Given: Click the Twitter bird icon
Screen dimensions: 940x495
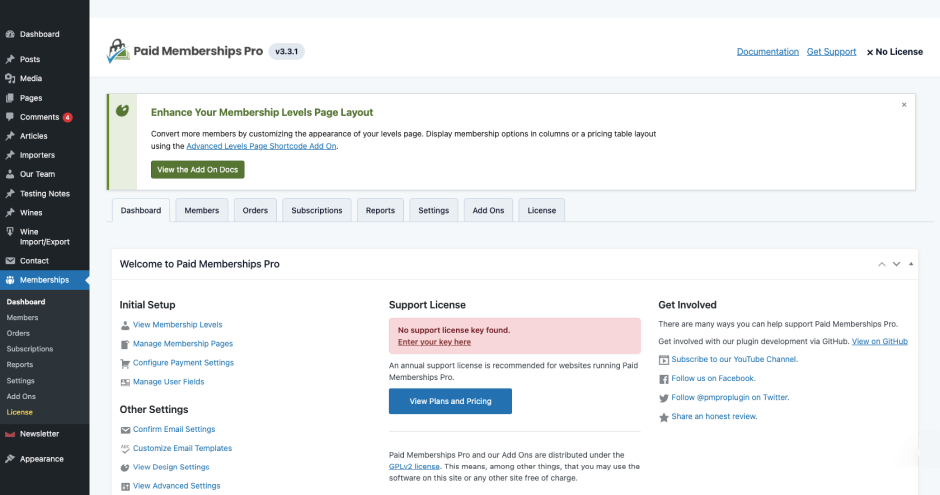Looking at the screenshot, I should [664, 398].
